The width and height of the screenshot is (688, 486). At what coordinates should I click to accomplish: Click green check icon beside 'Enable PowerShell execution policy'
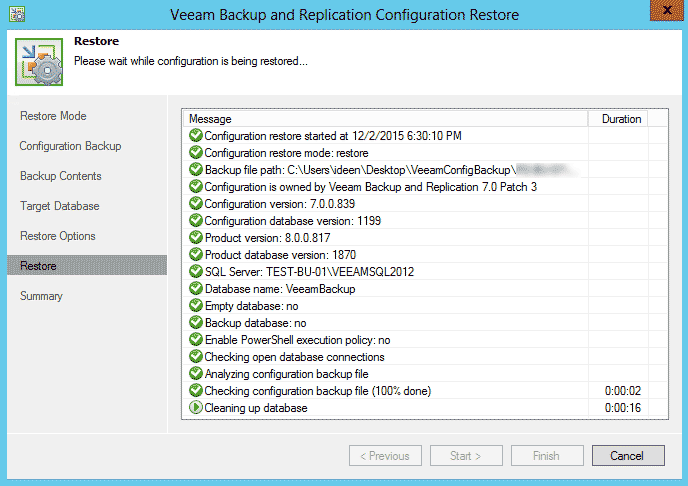pyautogui.click(x=195, y=339)
